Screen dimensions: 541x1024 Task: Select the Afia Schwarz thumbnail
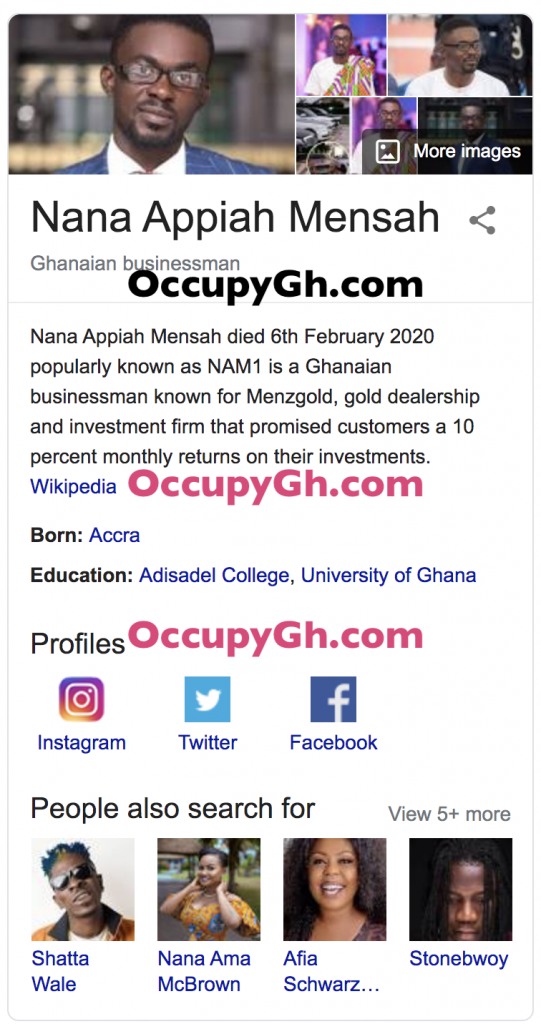tap(335, 889)
